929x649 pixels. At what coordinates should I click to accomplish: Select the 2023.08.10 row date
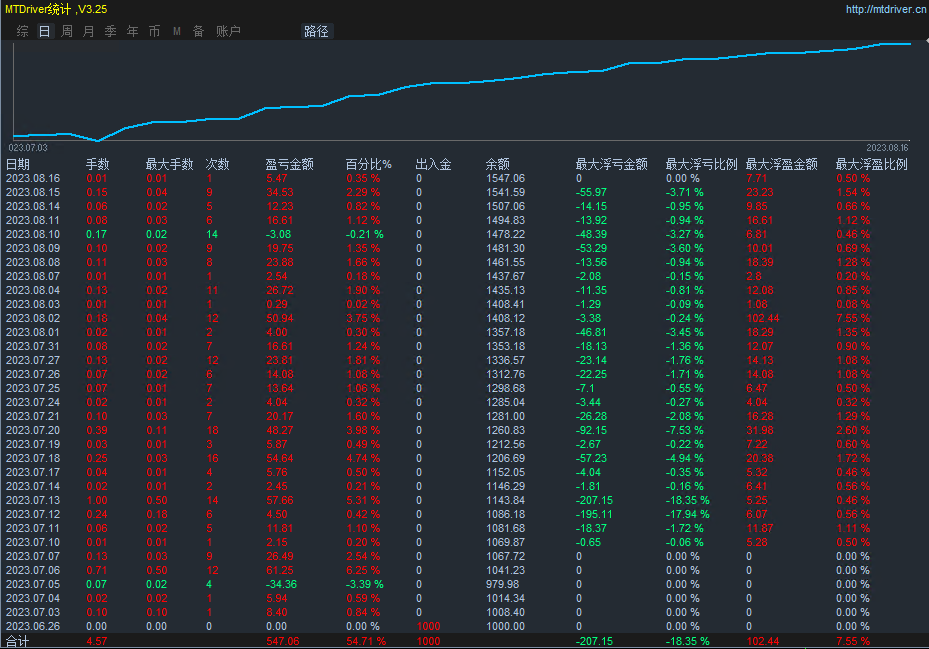click(x=33, y=234)
